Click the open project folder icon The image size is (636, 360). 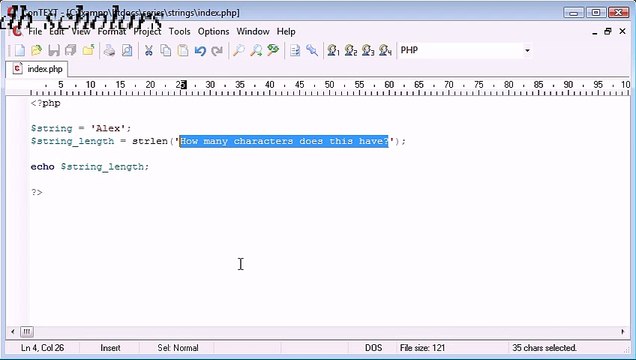[x=88, y=50]
